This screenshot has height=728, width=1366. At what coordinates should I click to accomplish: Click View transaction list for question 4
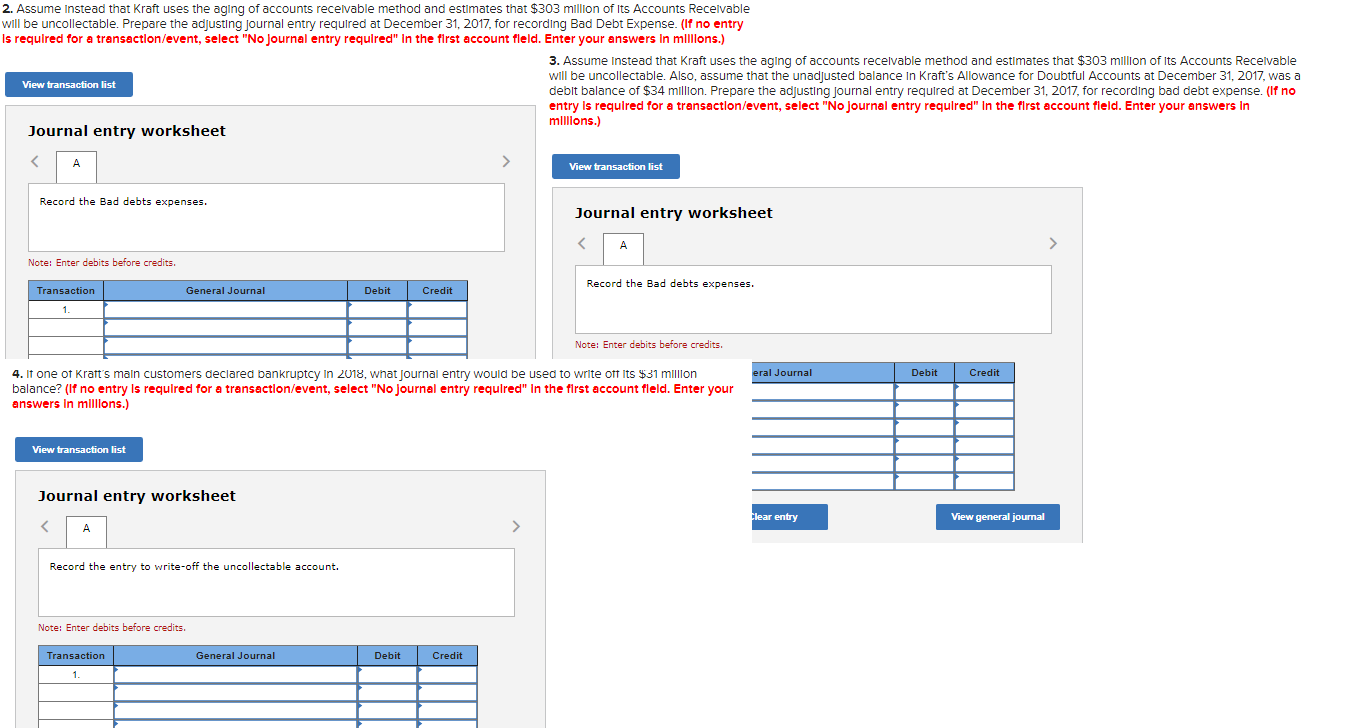pyautogui.click(x=78, y=449)
